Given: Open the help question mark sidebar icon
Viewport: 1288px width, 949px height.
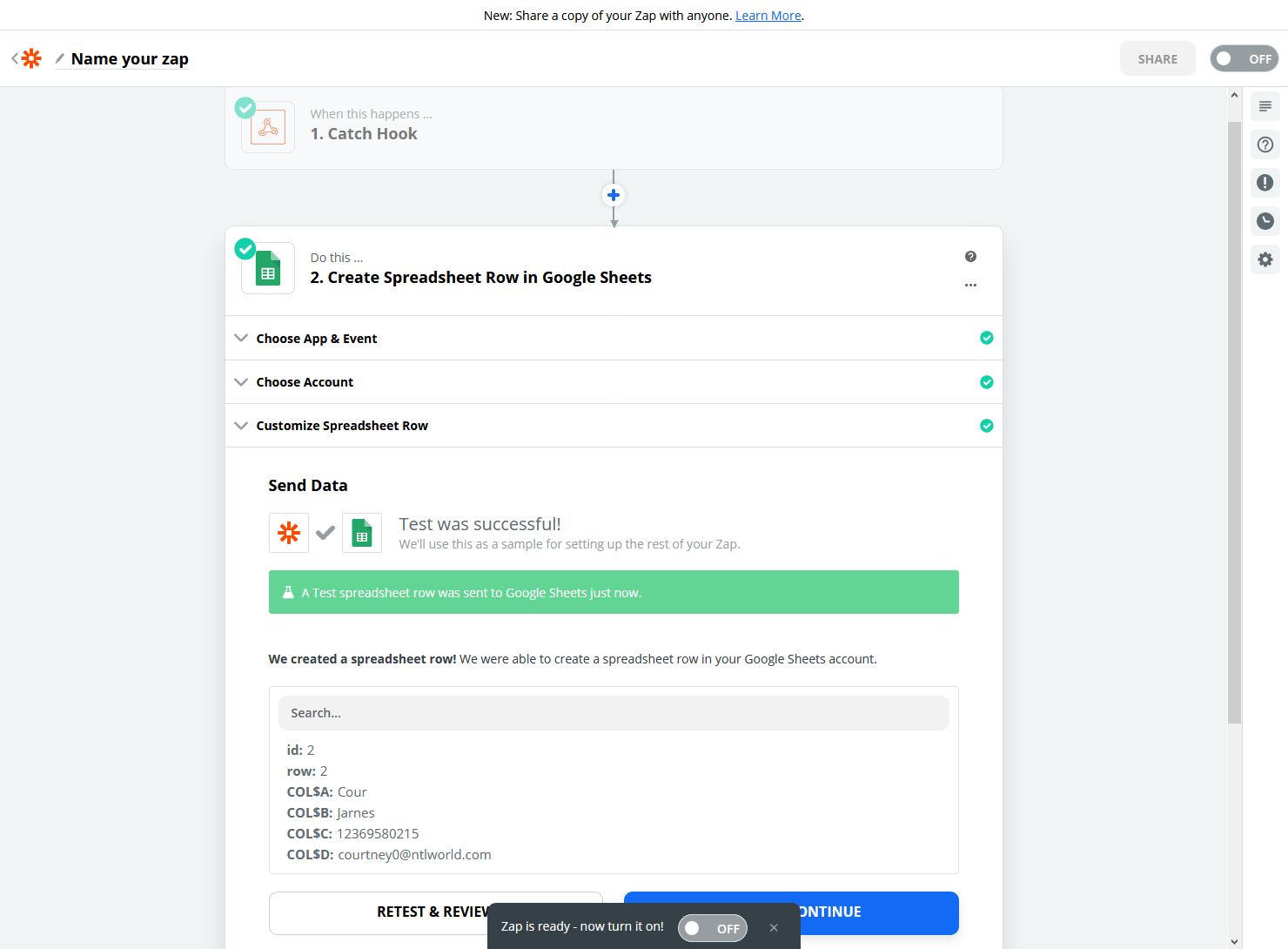Looking at the screenshot, I should [x=1265, y=145].
